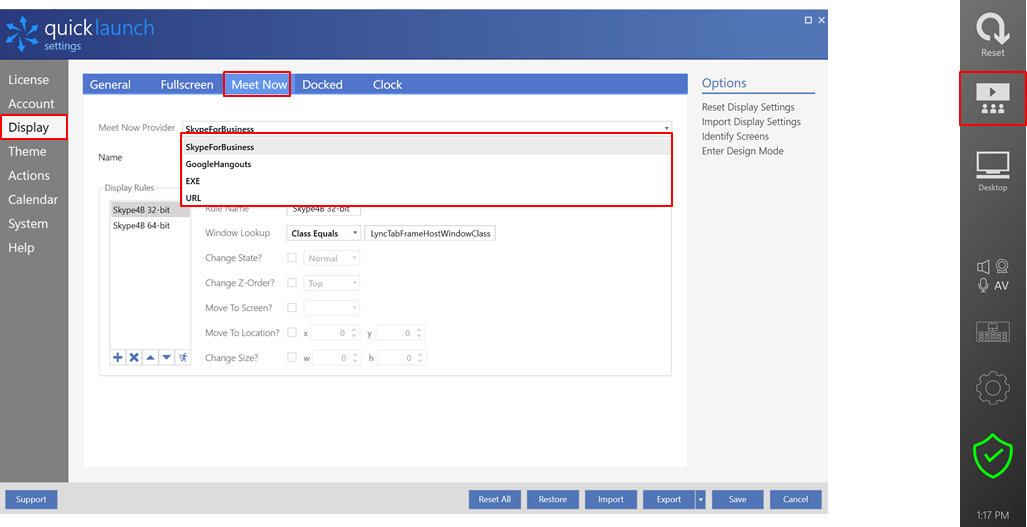The height and width of the screenshot is (527, 1027).
Task: Move the display rule up
Action: pyautogui.click(x=150, y=357)
